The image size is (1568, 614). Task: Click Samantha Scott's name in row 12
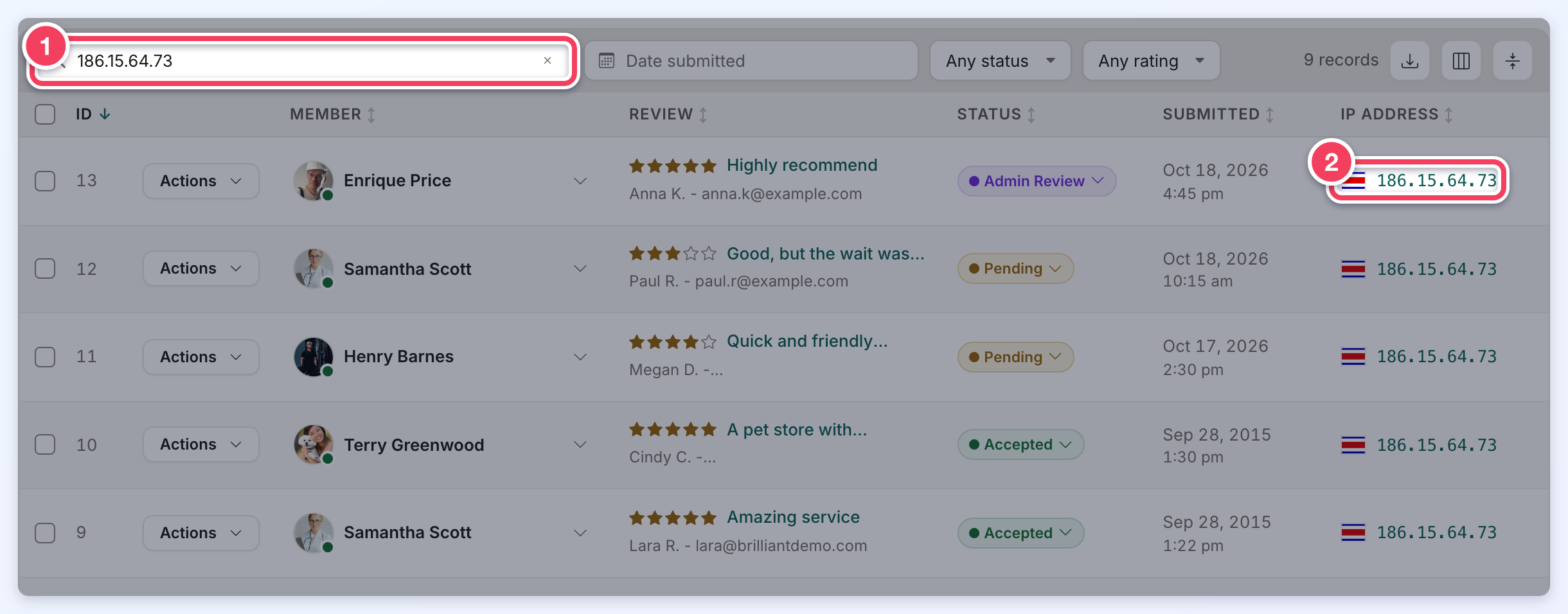click(x=407, y=269)
